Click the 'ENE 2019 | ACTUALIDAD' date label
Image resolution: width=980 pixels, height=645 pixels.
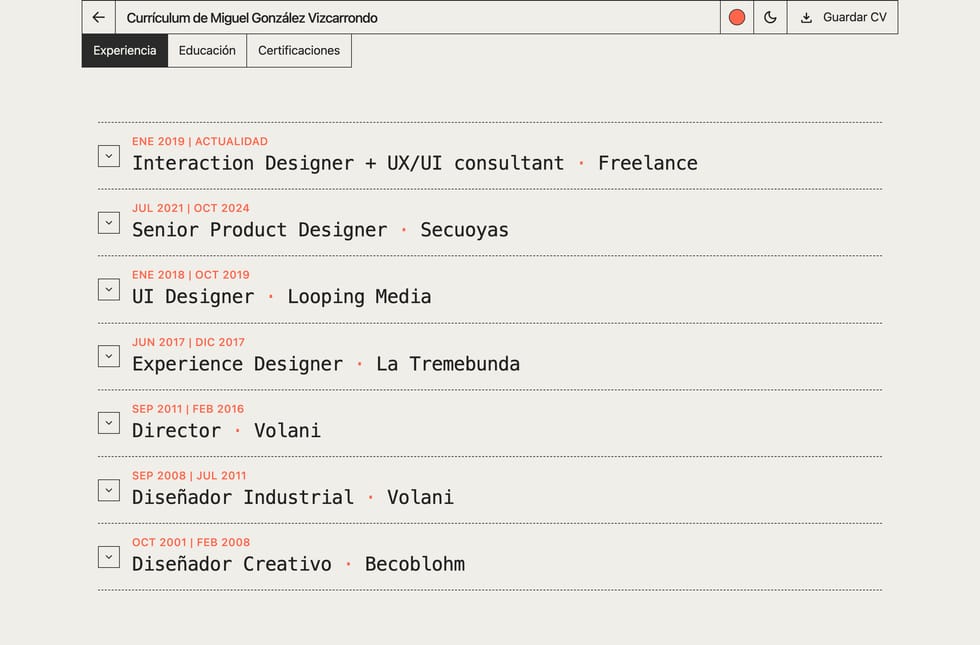[200, 141]
